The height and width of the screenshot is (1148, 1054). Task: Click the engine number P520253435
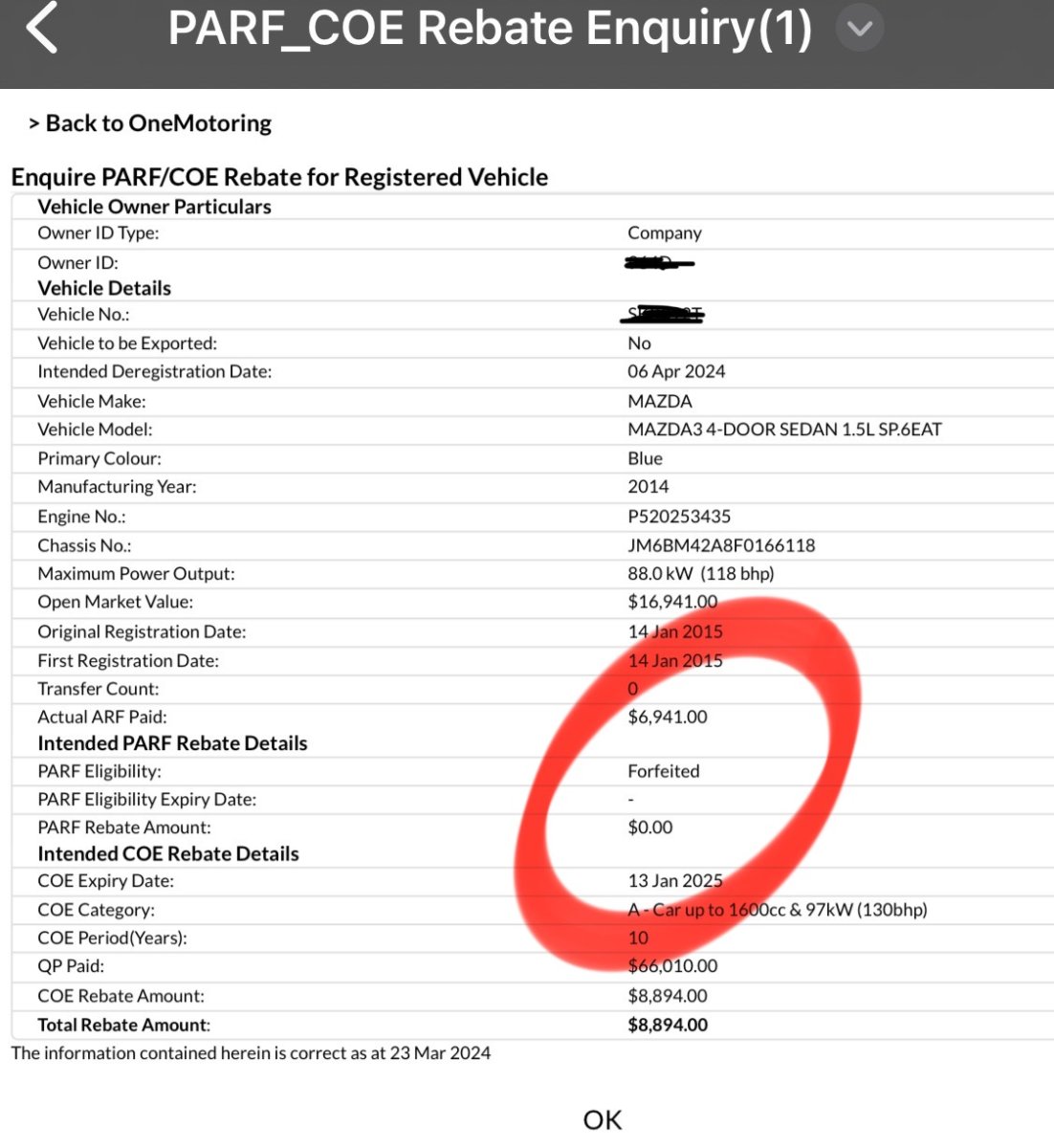679,517
